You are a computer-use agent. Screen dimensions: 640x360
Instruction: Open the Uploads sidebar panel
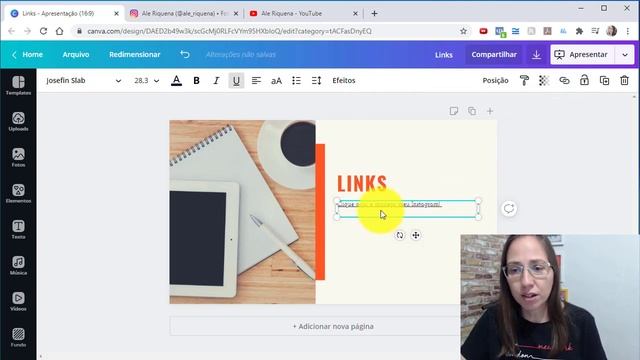[x=18, y=122]
